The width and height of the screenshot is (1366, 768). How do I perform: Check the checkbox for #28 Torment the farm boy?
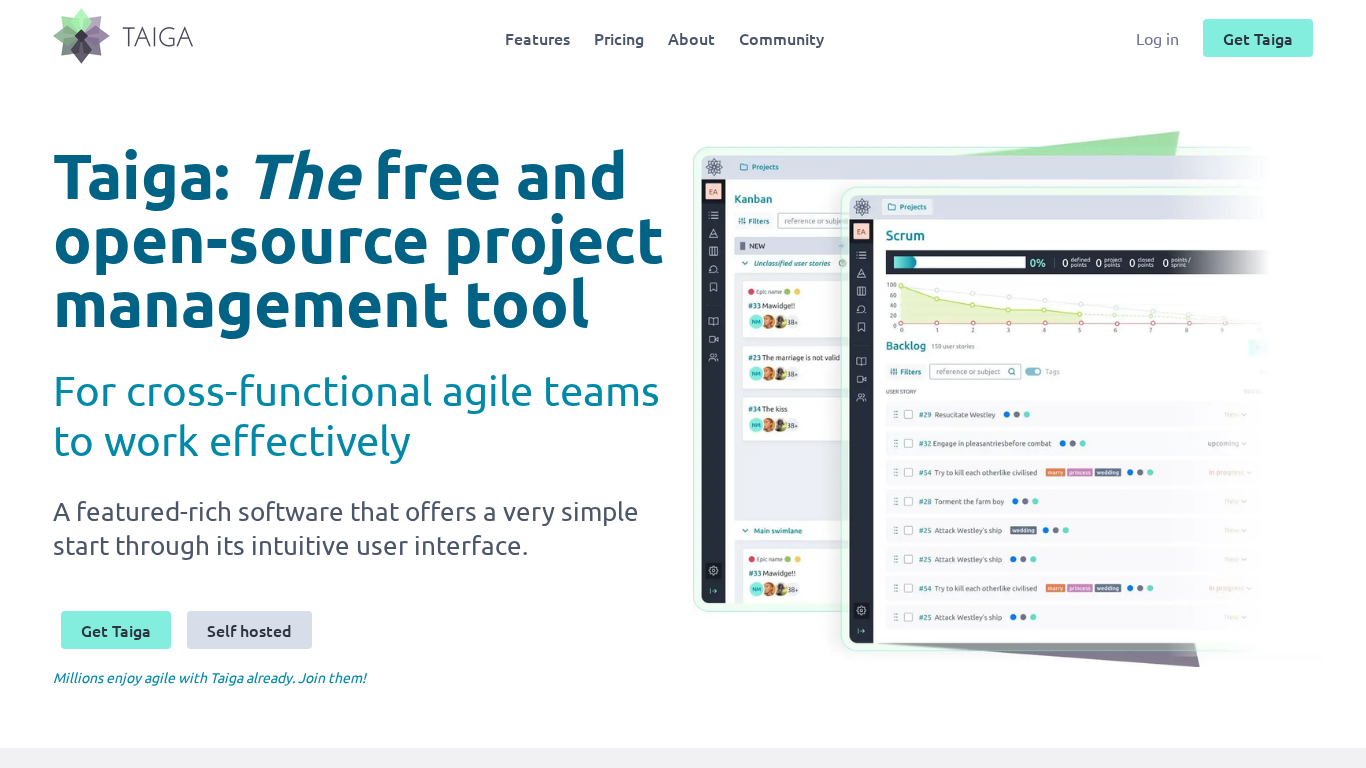[908, 501]
